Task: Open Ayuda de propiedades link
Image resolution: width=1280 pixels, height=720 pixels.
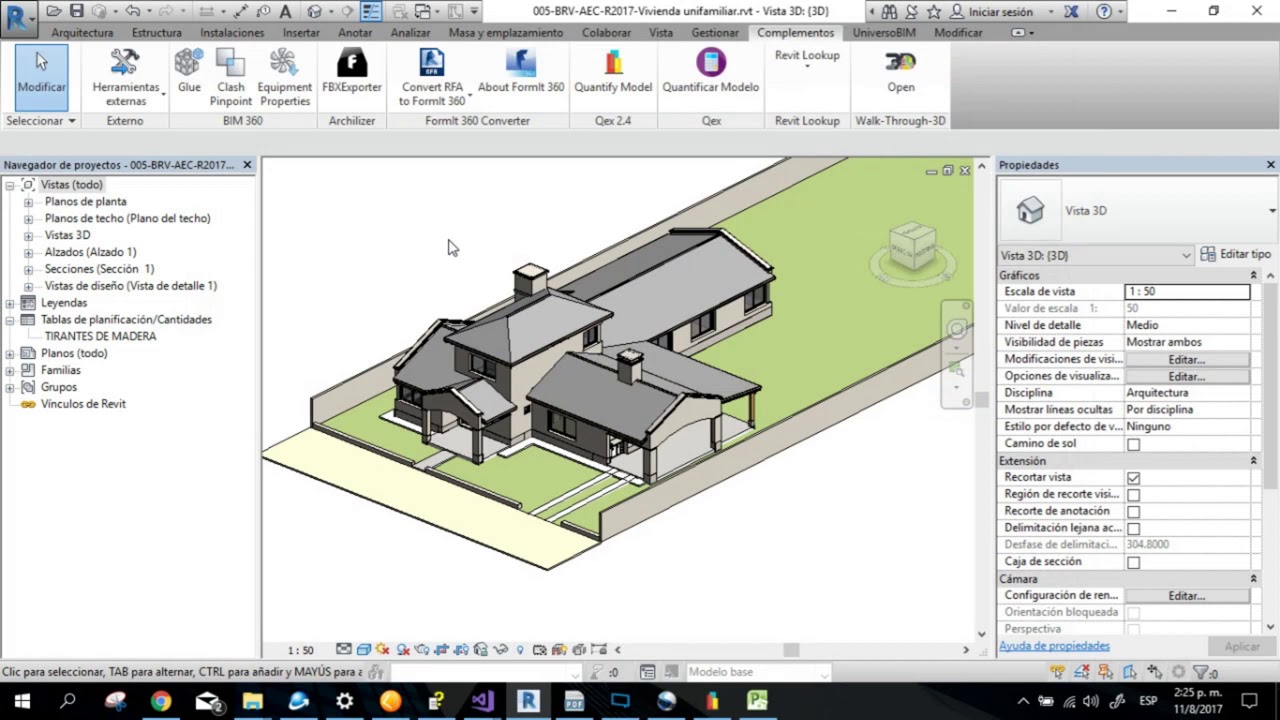Action: (x=1054, y=646)
